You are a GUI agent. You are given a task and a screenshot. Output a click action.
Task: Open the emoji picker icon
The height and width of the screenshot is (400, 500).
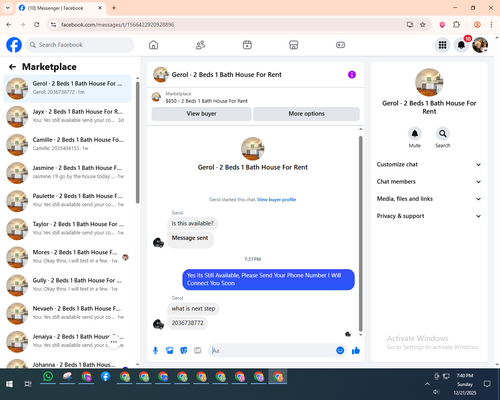coord(340,350)
